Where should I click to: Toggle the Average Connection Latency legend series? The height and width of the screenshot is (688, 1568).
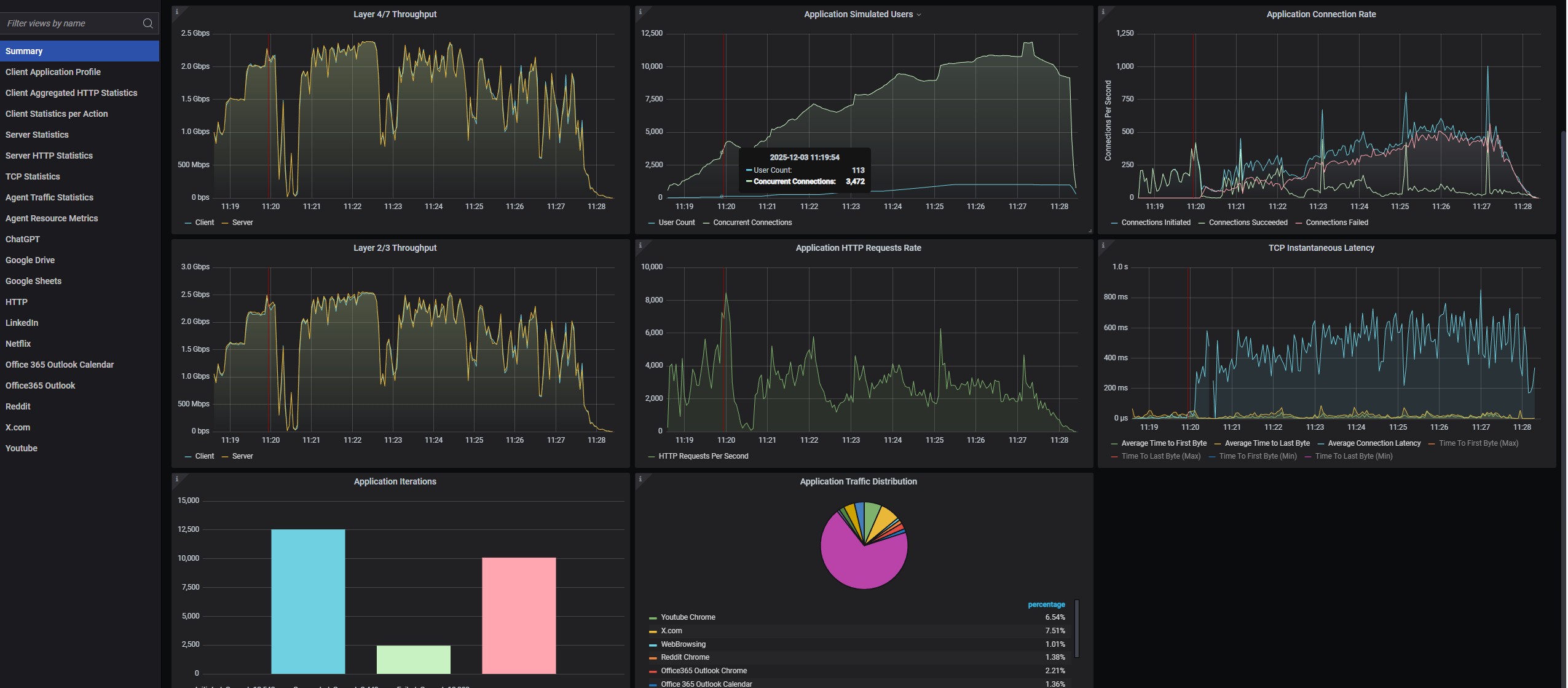click(x=1374, y=443)
